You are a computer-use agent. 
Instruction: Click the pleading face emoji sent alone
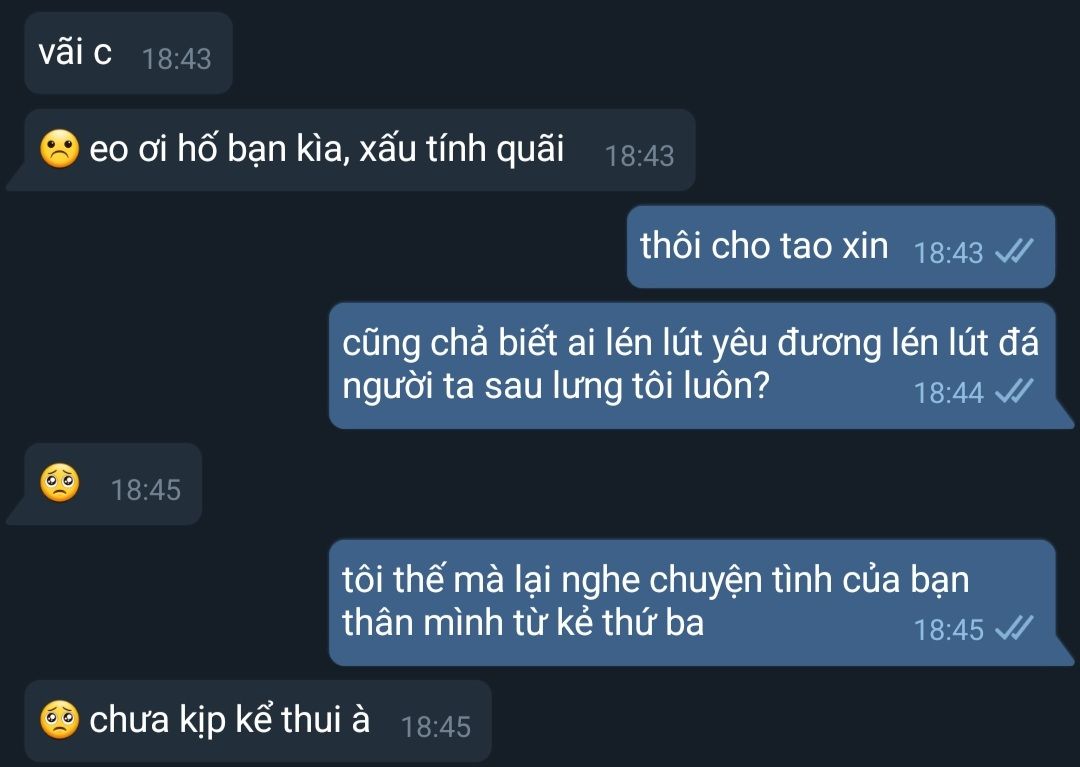point(59,483)
